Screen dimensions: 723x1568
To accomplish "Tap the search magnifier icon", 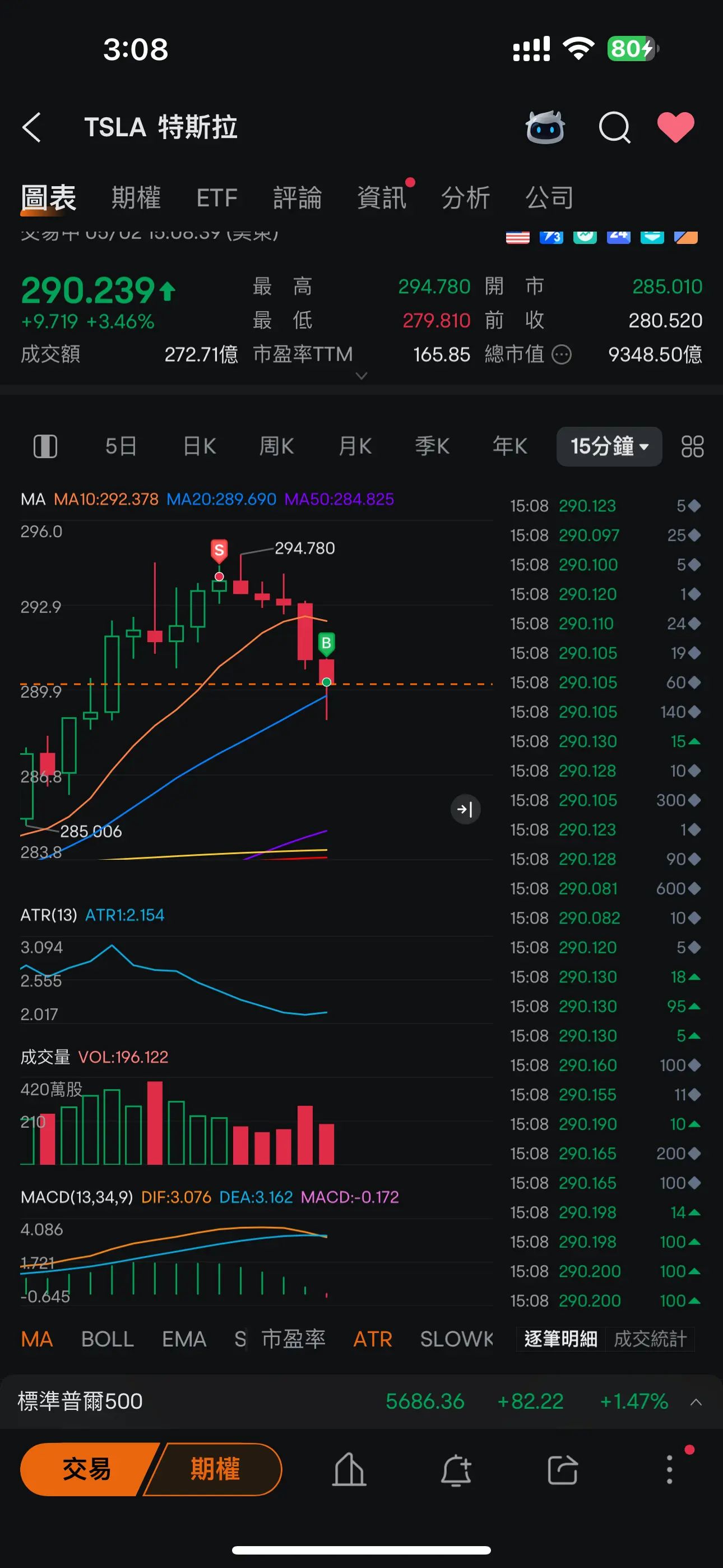I will pos(615,128).
